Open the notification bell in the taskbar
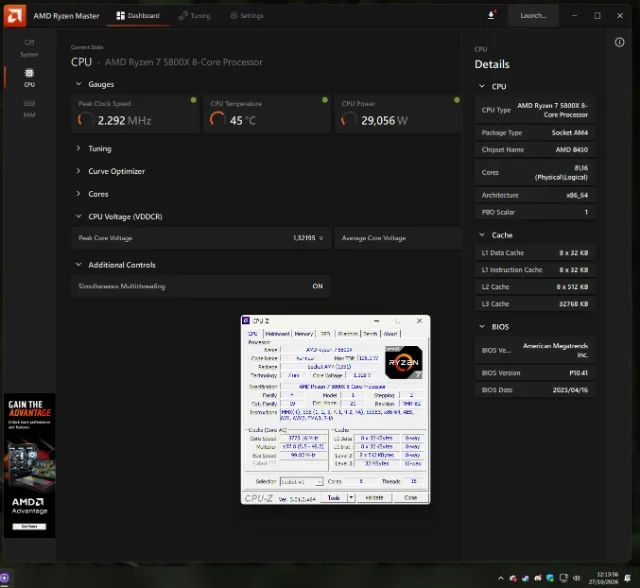Screen dimensions: 640x588 [x=627, y=578]
